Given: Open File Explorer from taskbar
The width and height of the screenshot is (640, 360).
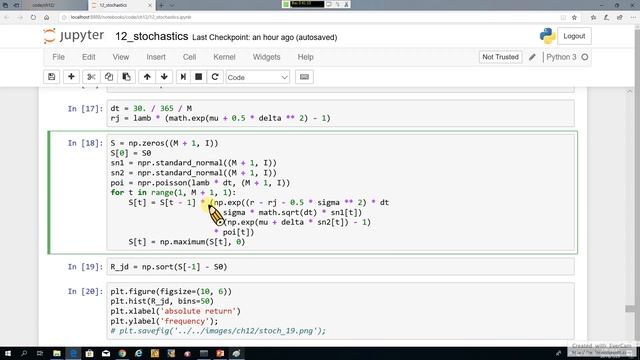Looking at the screenshot, I should pos(57,353).
